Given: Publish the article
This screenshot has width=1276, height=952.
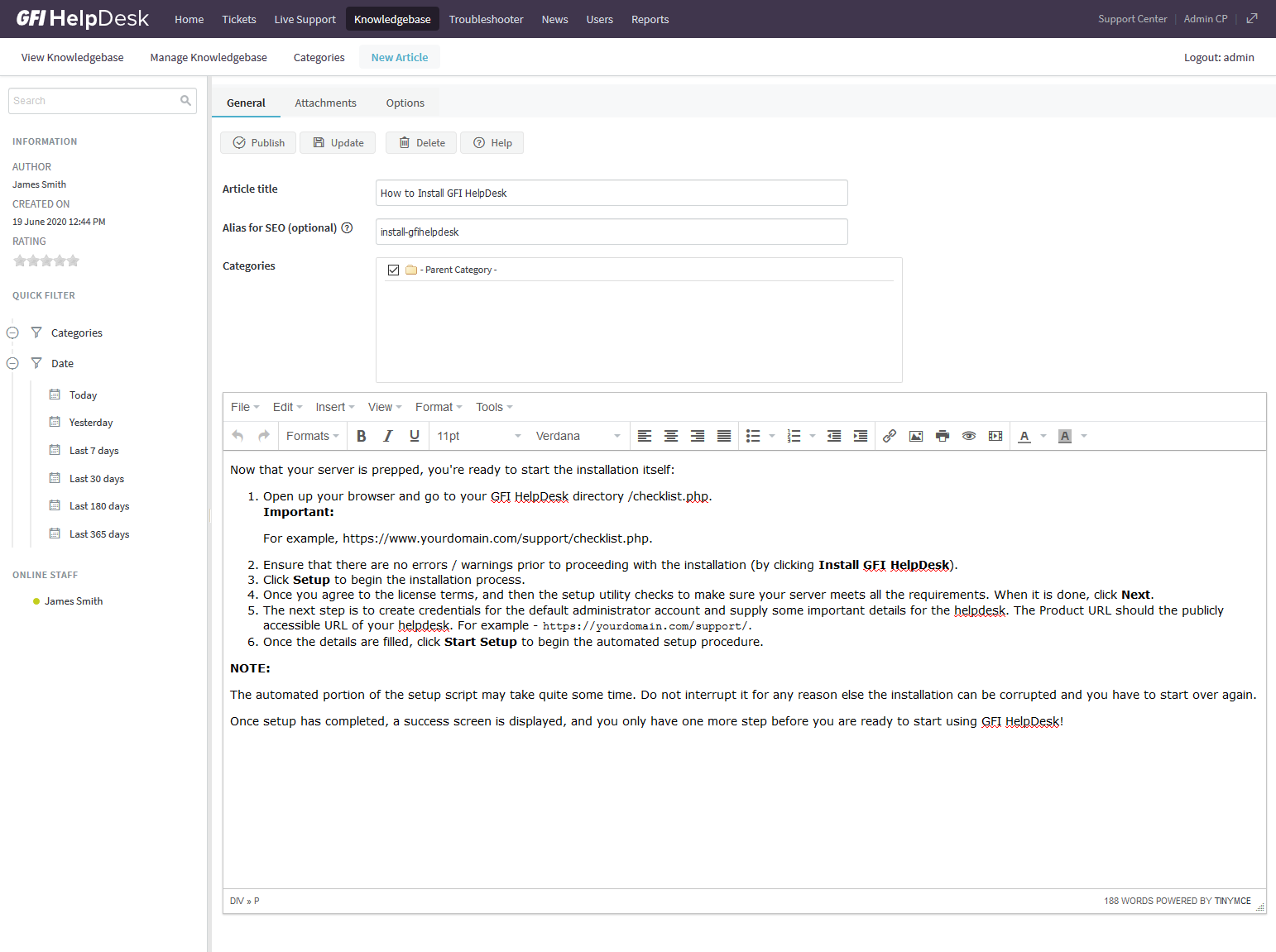Looking at the screenshot, I should click(x=258, y=142).
